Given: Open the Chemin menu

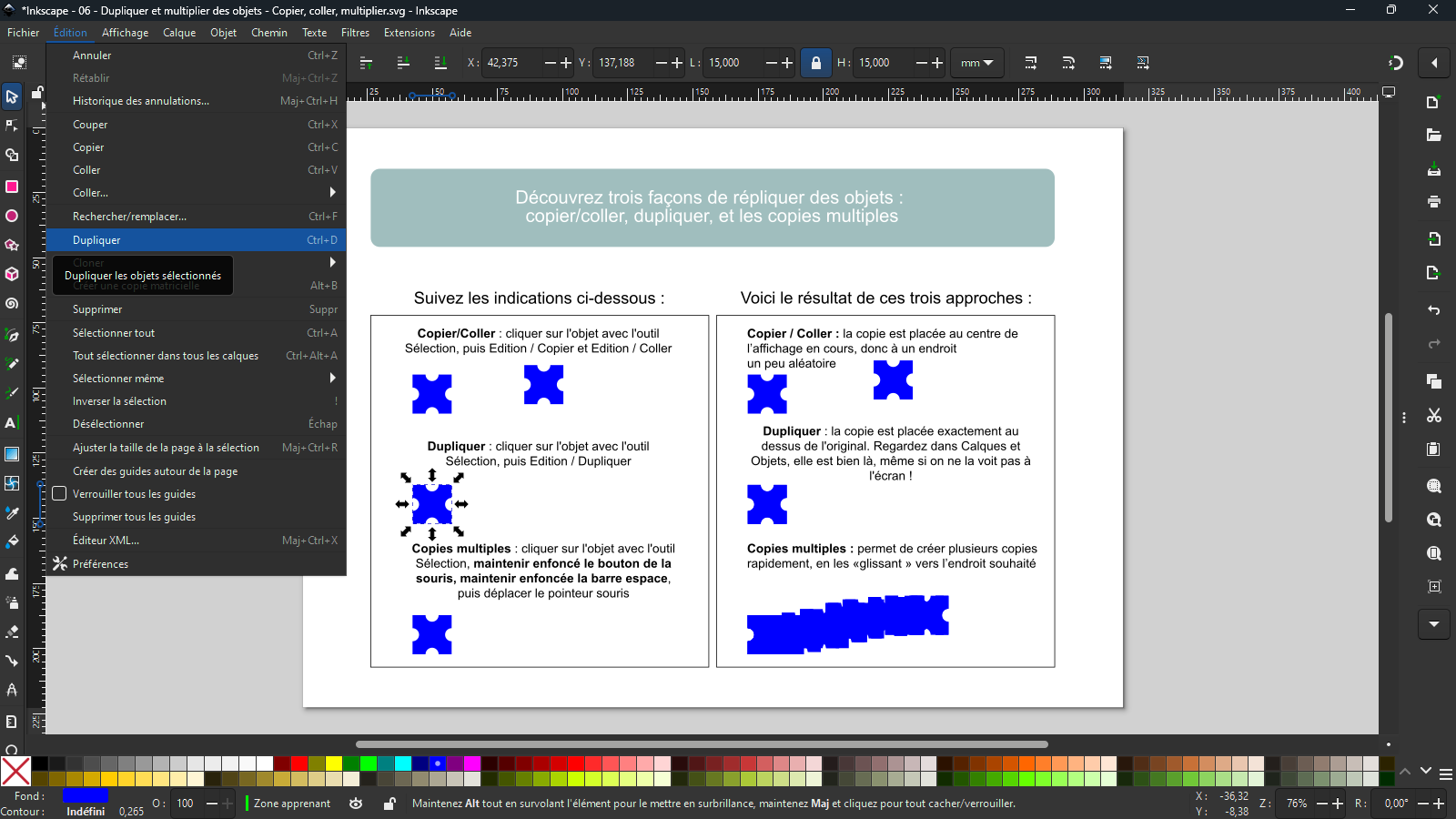Looking at the screenshot, I should 269,33.
